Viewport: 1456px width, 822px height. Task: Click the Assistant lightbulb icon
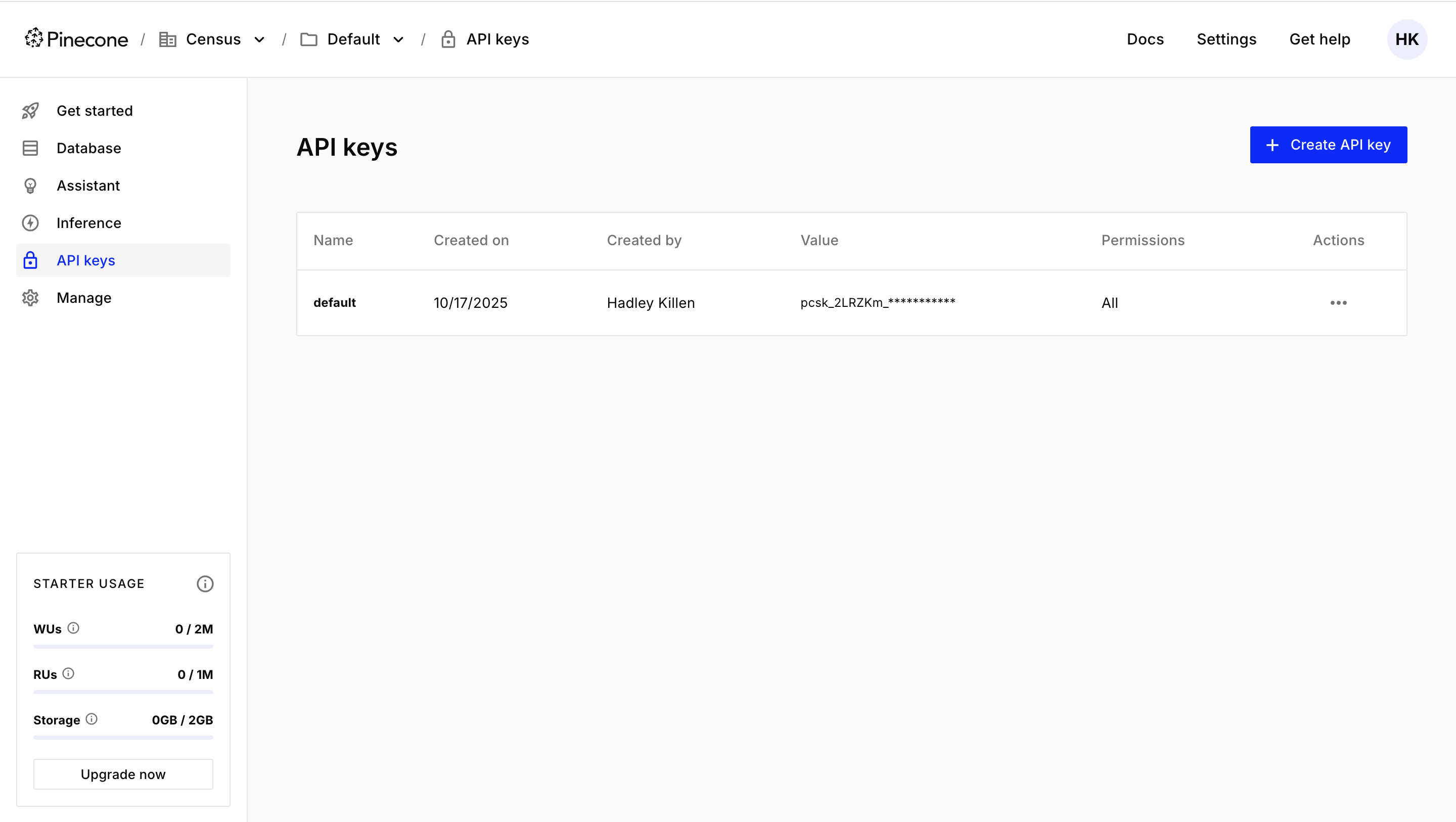click(30, 186)
